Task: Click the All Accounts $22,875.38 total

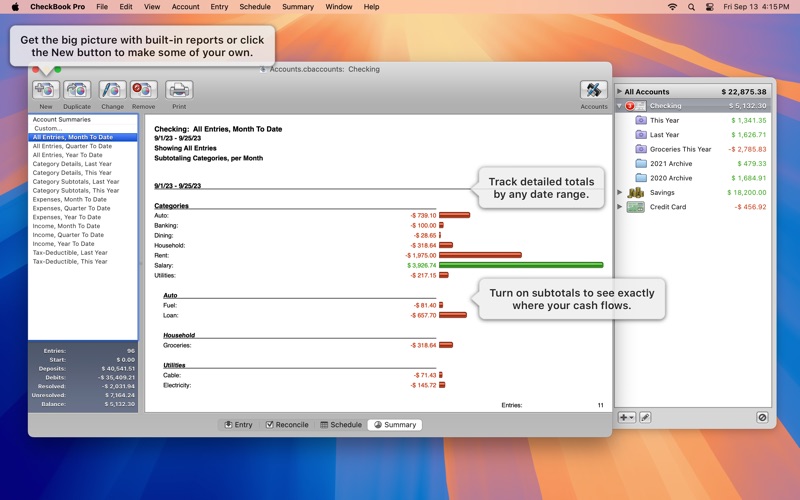Action: (743, 92)
